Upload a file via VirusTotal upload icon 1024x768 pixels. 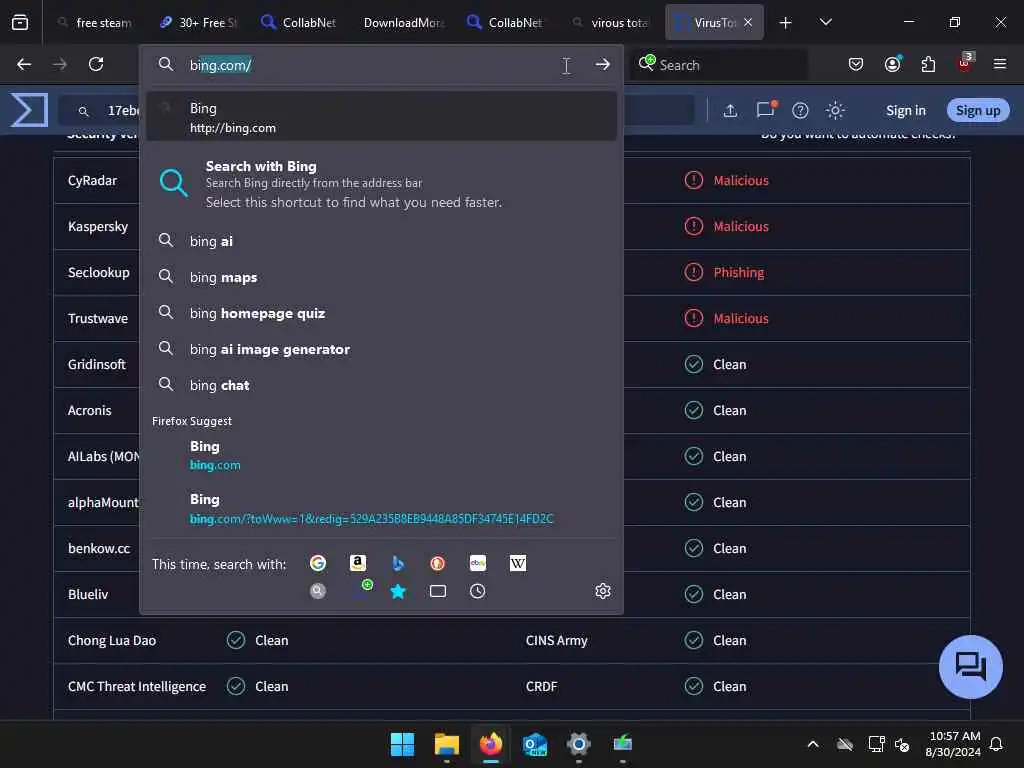pos(730,110)
